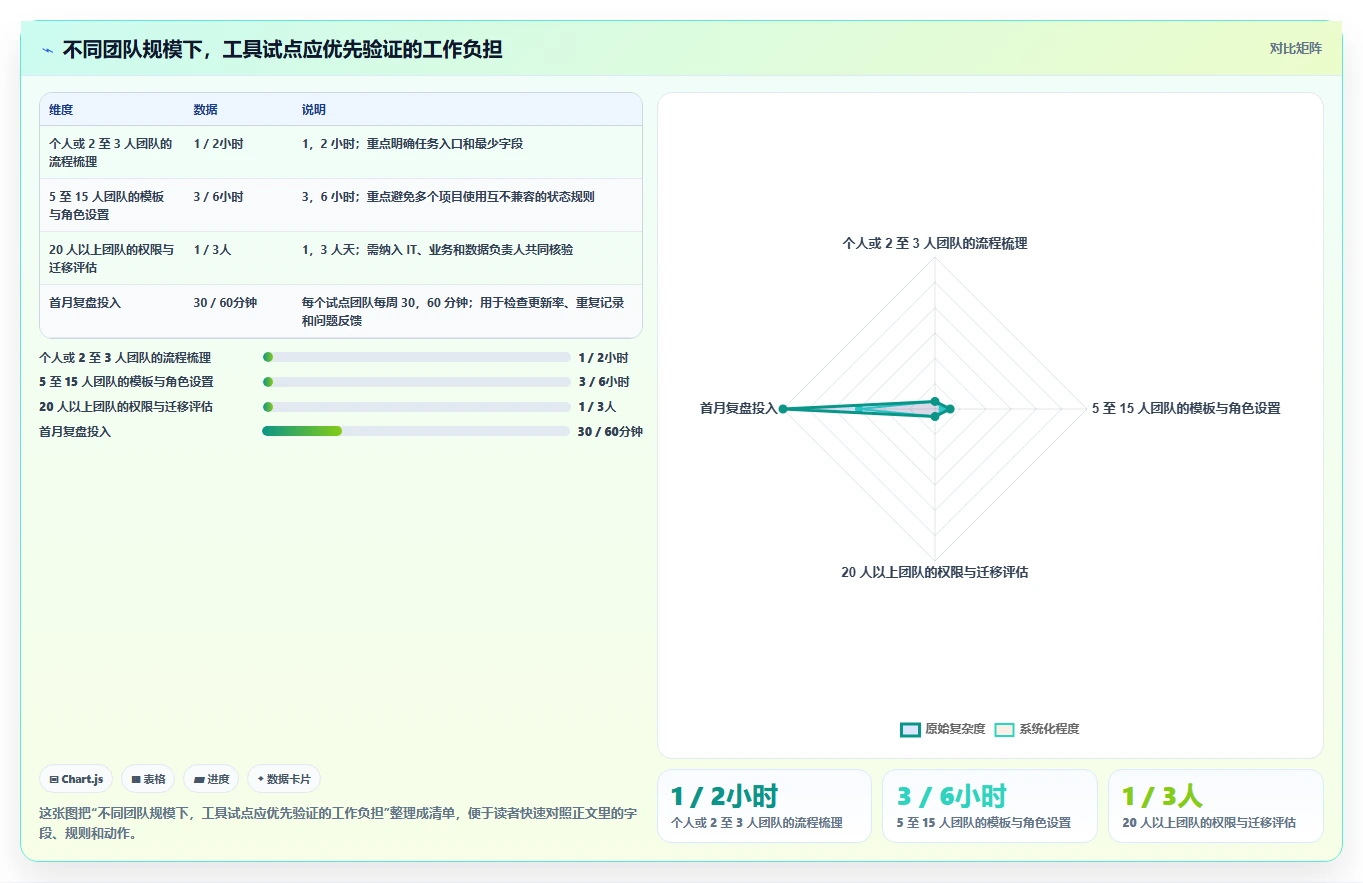
Task: Toggle the 原始复杂度 legend item
Action: coord(942,729)
